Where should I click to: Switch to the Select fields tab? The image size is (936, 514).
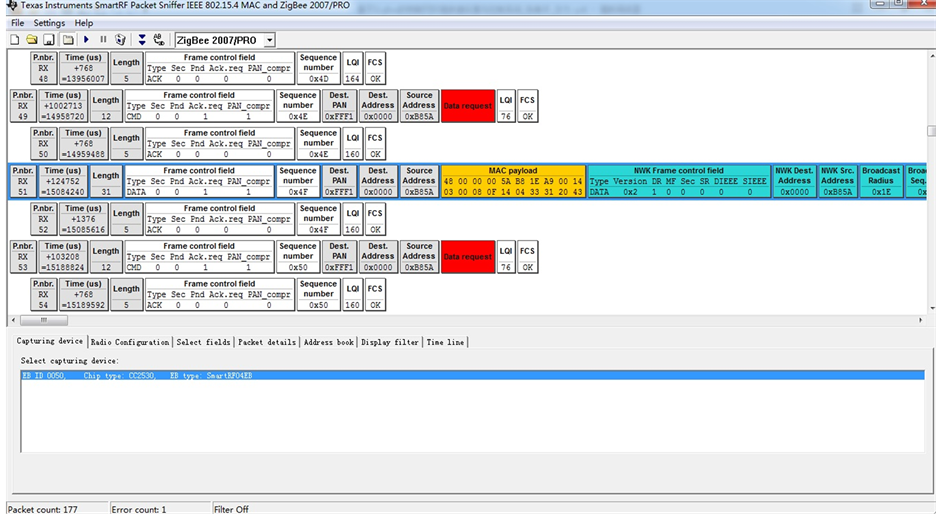point(203,342)
